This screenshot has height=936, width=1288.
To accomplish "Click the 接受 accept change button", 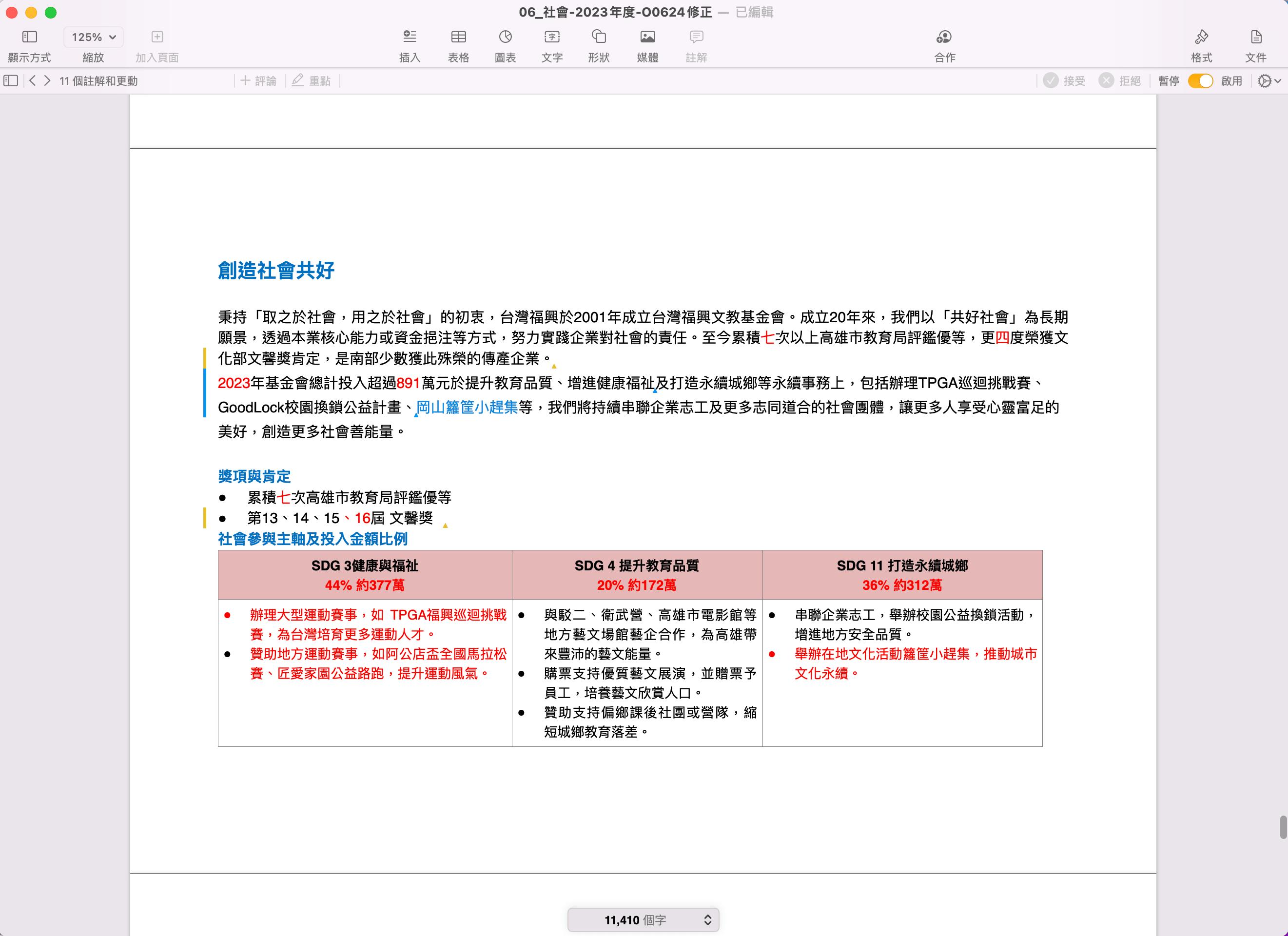I will pos(1064,80).
